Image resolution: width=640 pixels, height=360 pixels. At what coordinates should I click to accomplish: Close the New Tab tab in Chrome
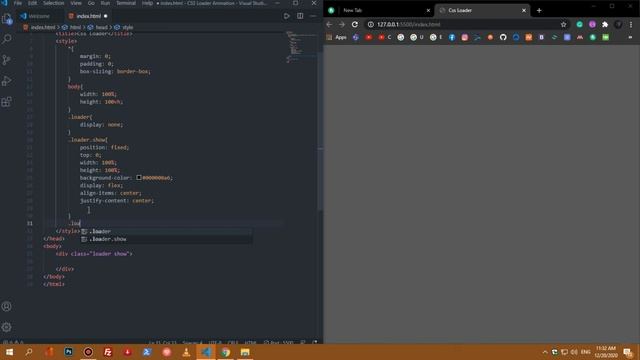point(428,10)
